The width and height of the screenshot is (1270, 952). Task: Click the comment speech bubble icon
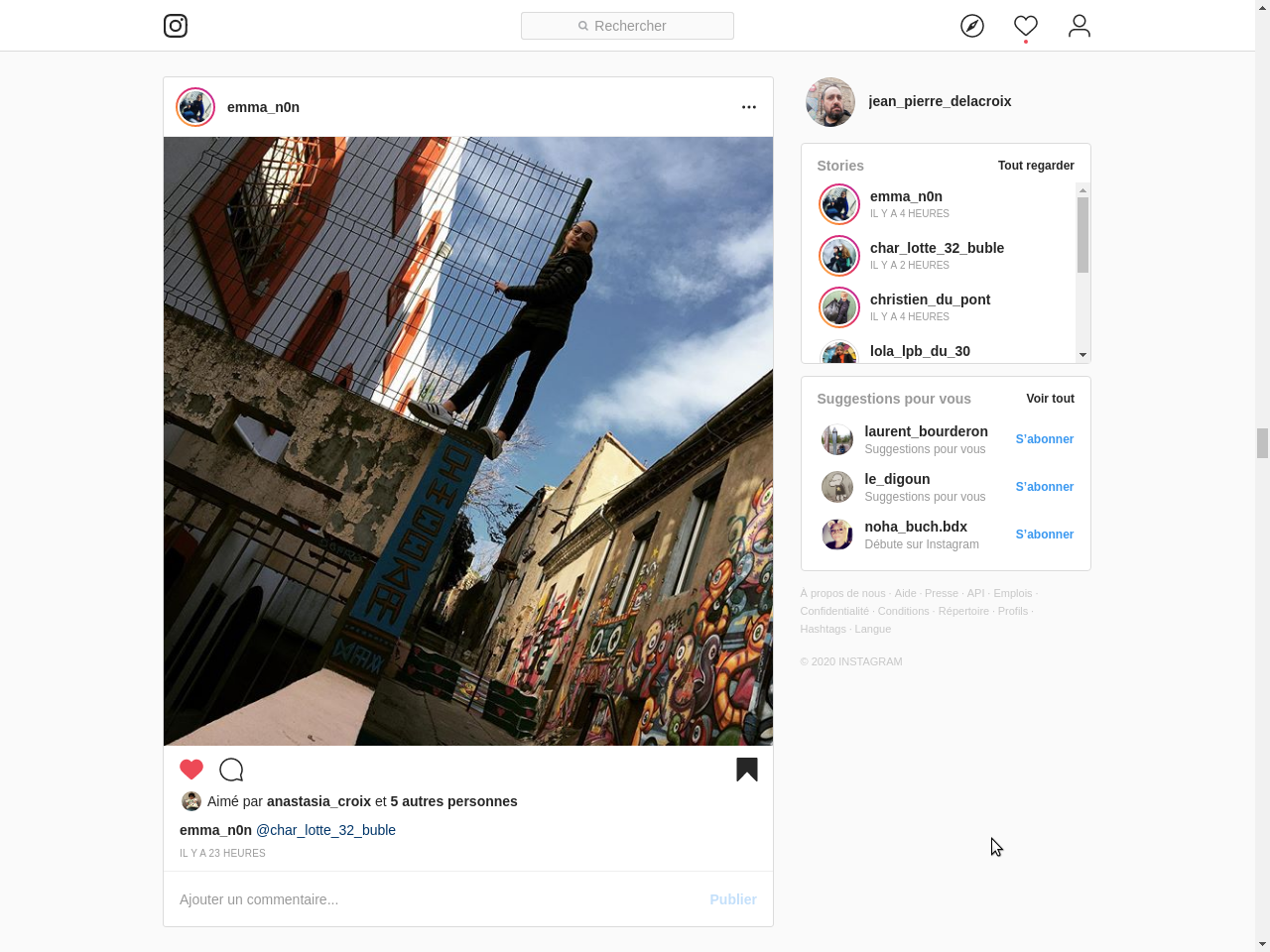231,770
